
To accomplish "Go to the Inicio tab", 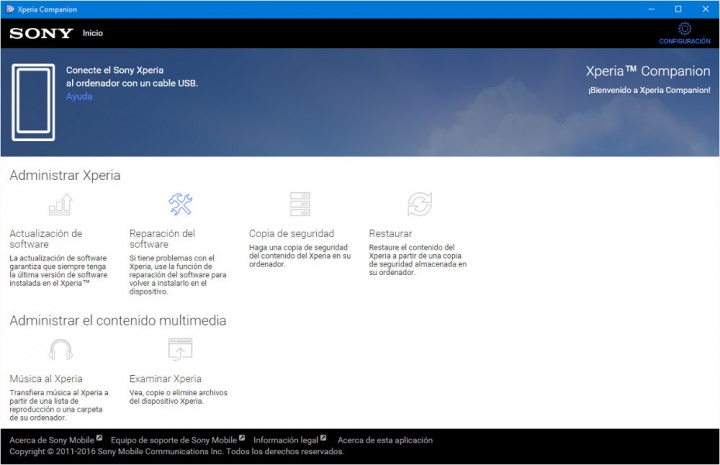I will click(x=93, y=33).
